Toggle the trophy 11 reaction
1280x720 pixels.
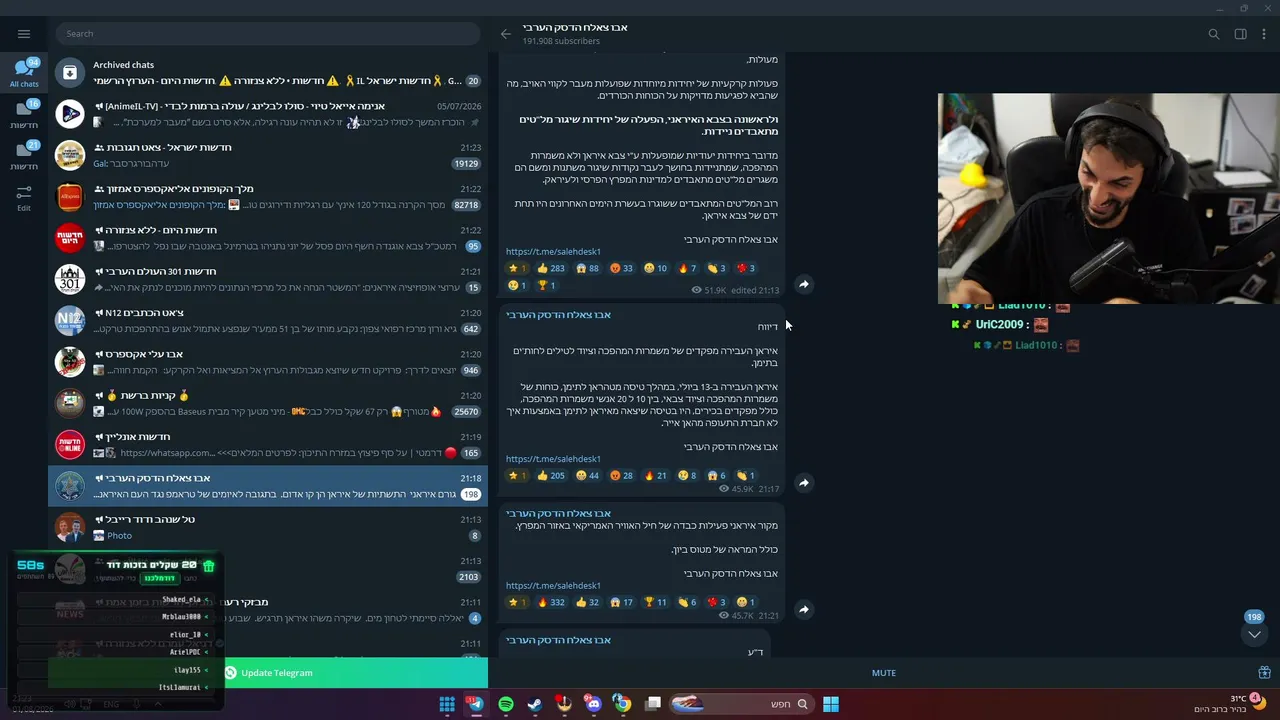click(x=655, y=602)
